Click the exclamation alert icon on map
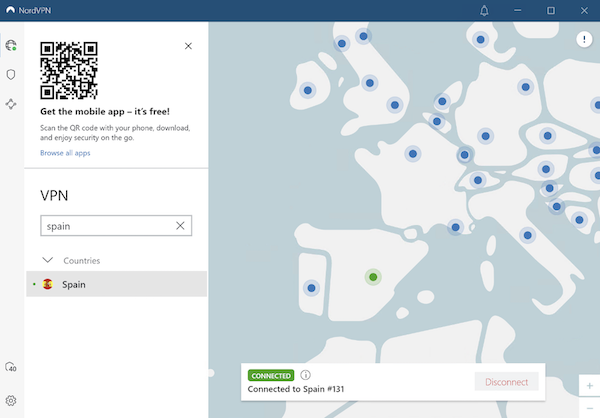 click(x=584, y=39)
